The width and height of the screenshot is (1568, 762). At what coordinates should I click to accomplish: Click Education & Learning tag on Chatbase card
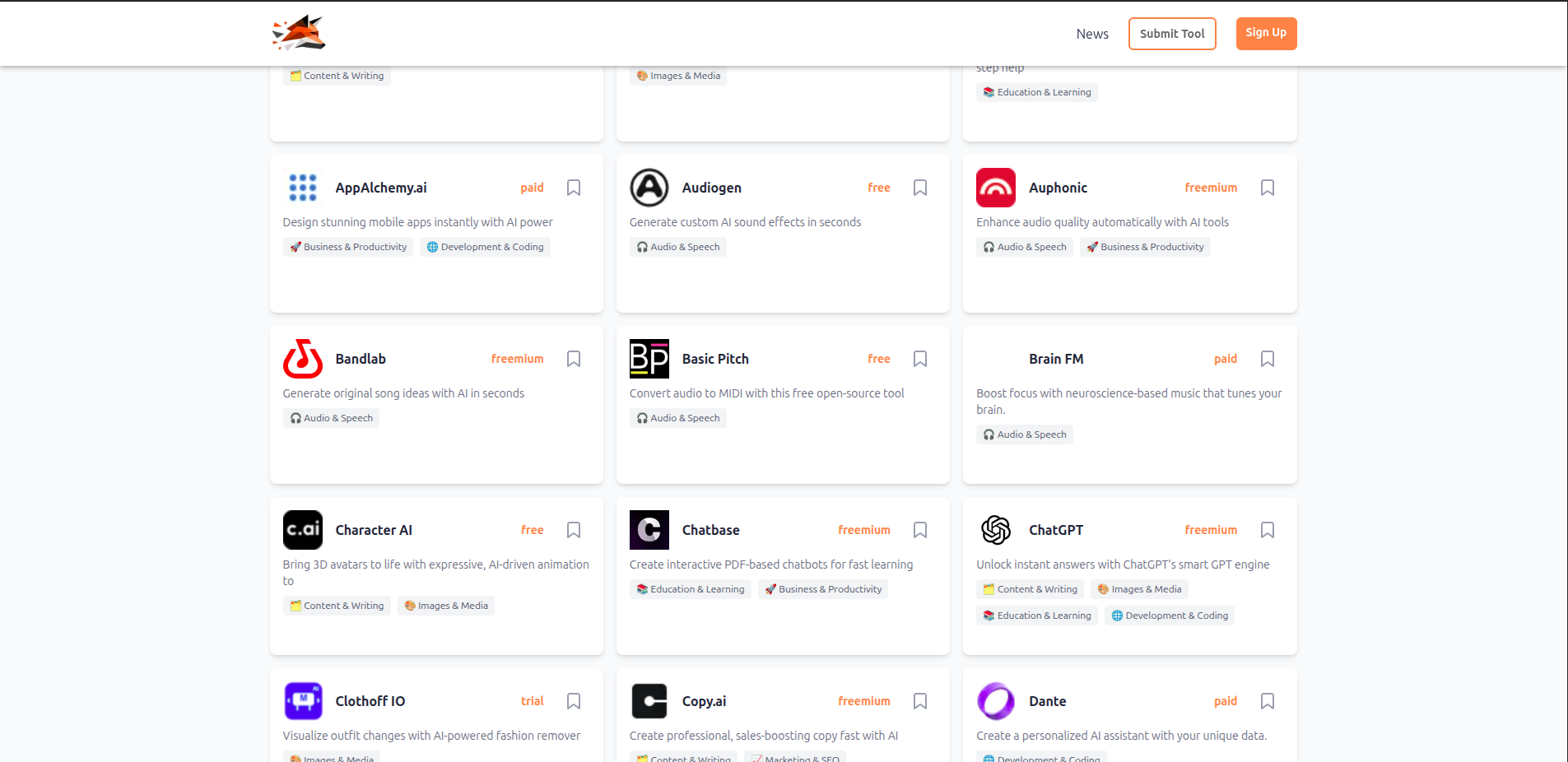(690, 588)
